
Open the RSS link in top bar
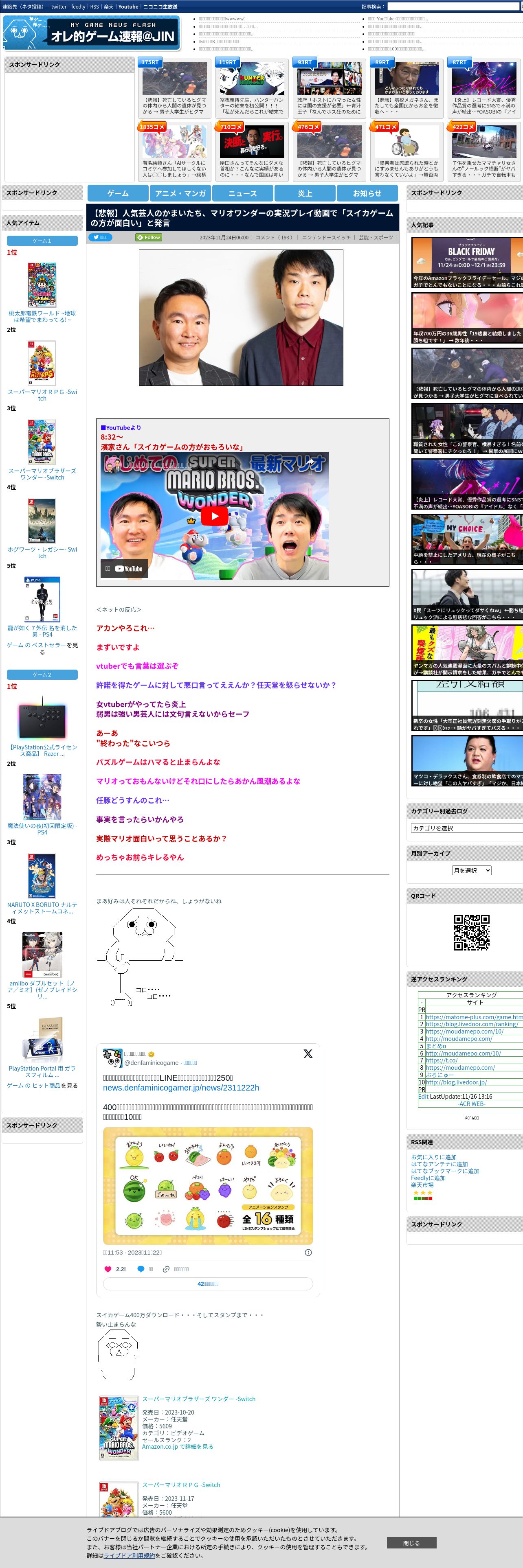click(94, 7)
